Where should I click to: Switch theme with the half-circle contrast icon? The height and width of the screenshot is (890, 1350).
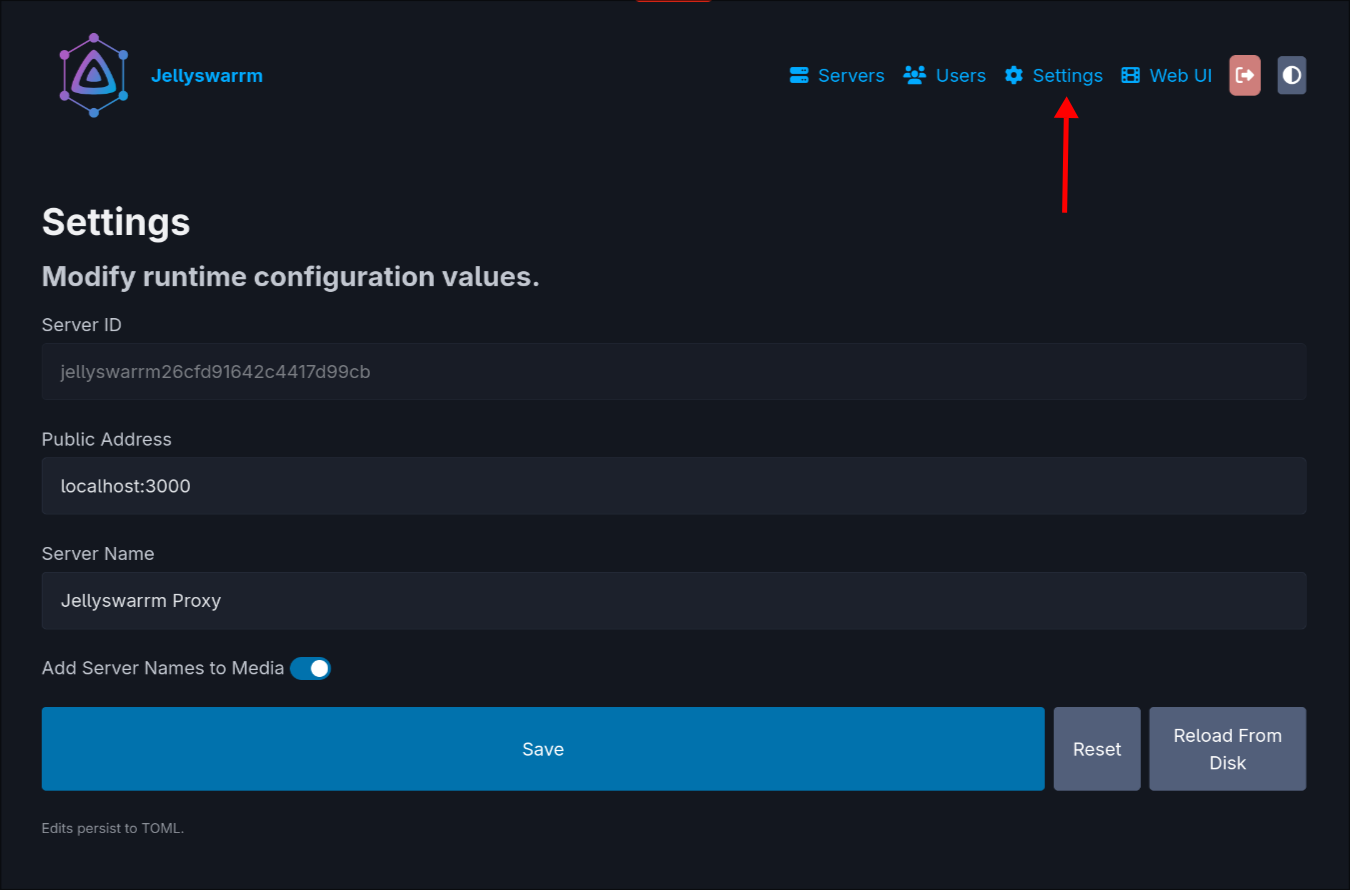point(1291,76)
